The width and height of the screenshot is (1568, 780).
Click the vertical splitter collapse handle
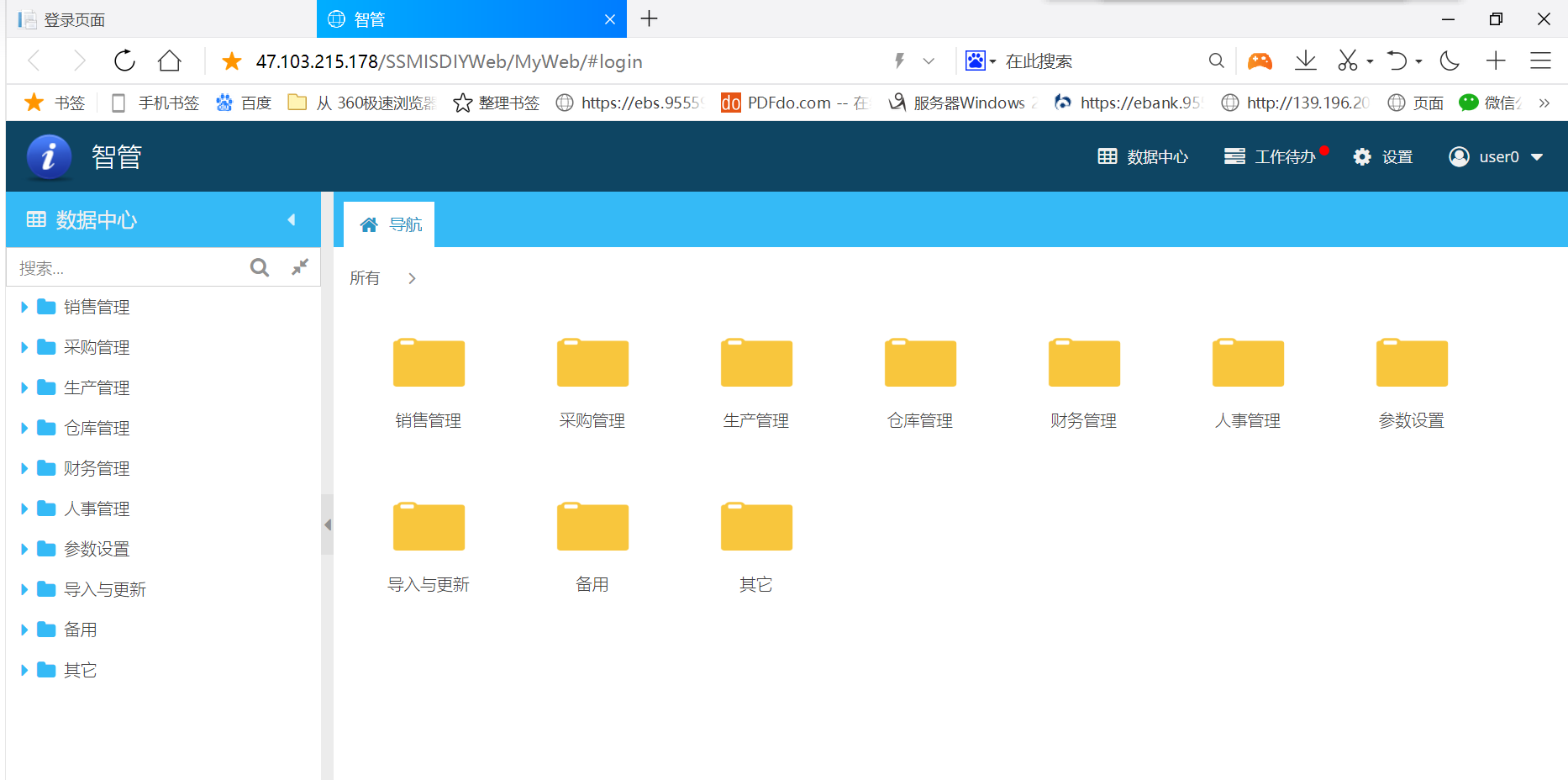(x=328, y=524)
